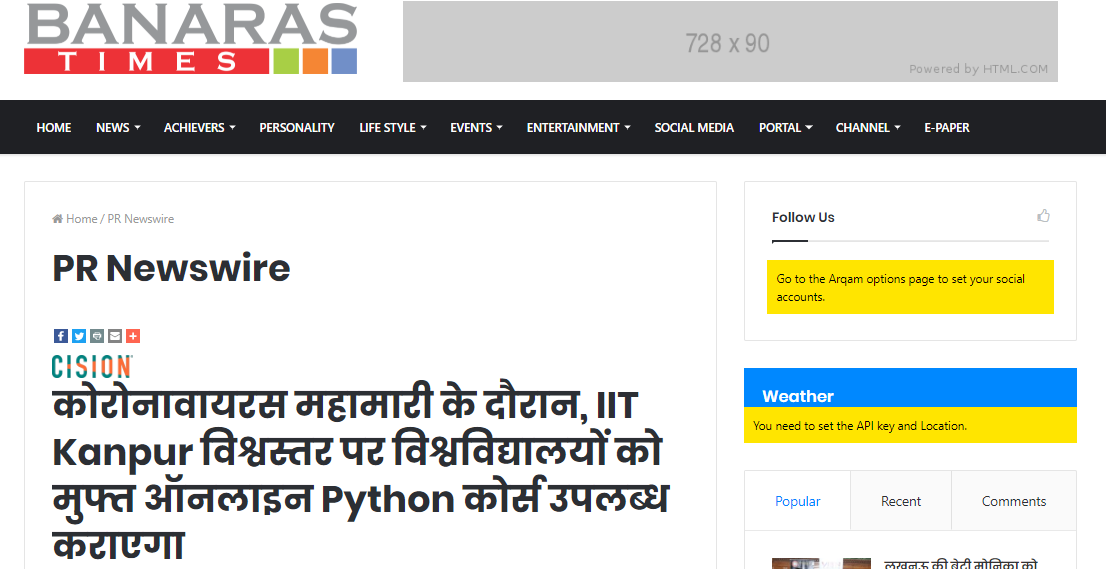This screenshot has width=1106, height=569.
Task: Click the Banaras Times logo
Action: point(191,39)
